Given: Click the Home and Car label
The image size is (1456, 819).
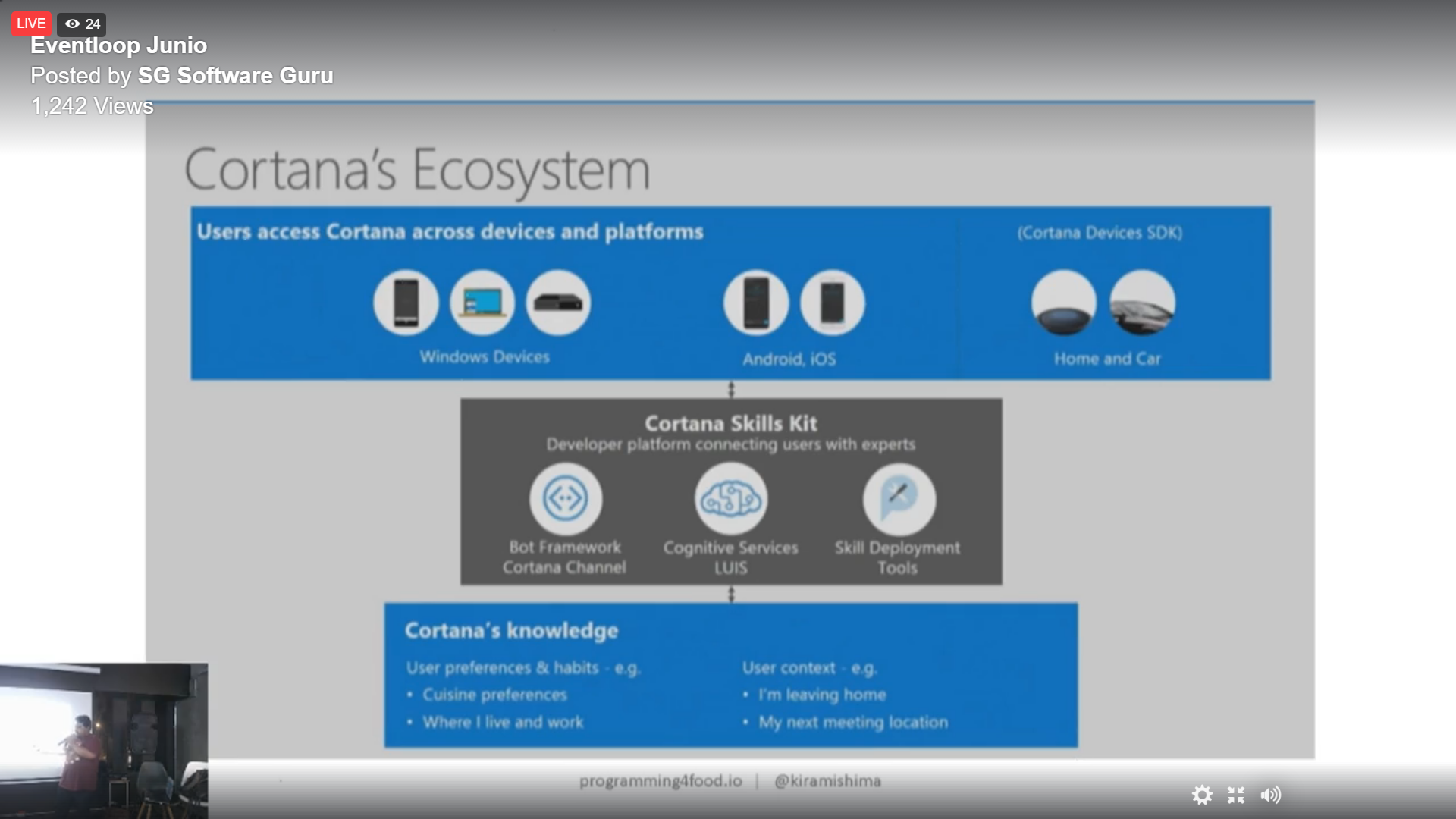Looking at the screenshot, I should coord(1107,359).
